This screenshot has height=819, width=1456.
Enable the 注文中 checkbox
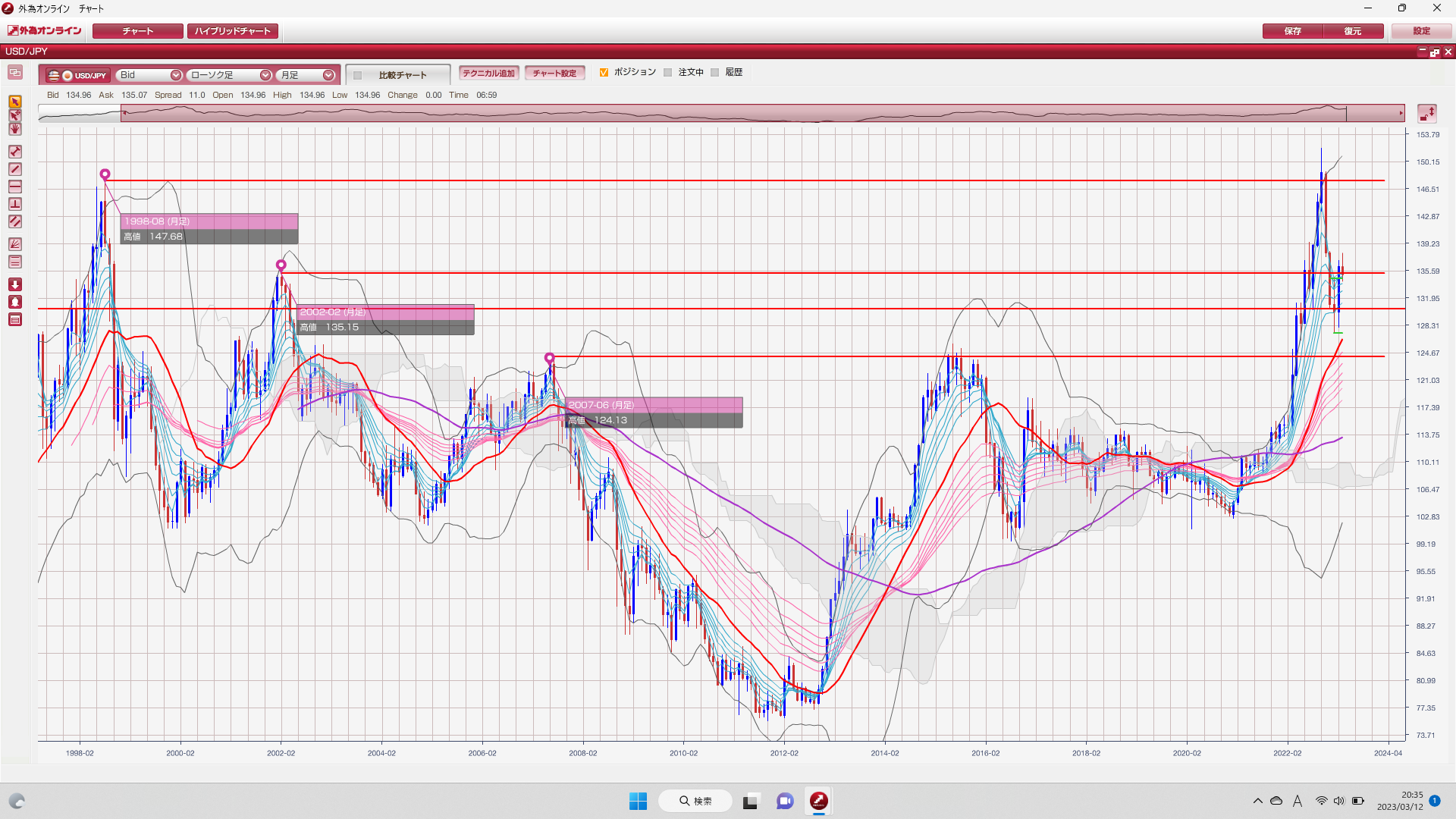(668, 73)
